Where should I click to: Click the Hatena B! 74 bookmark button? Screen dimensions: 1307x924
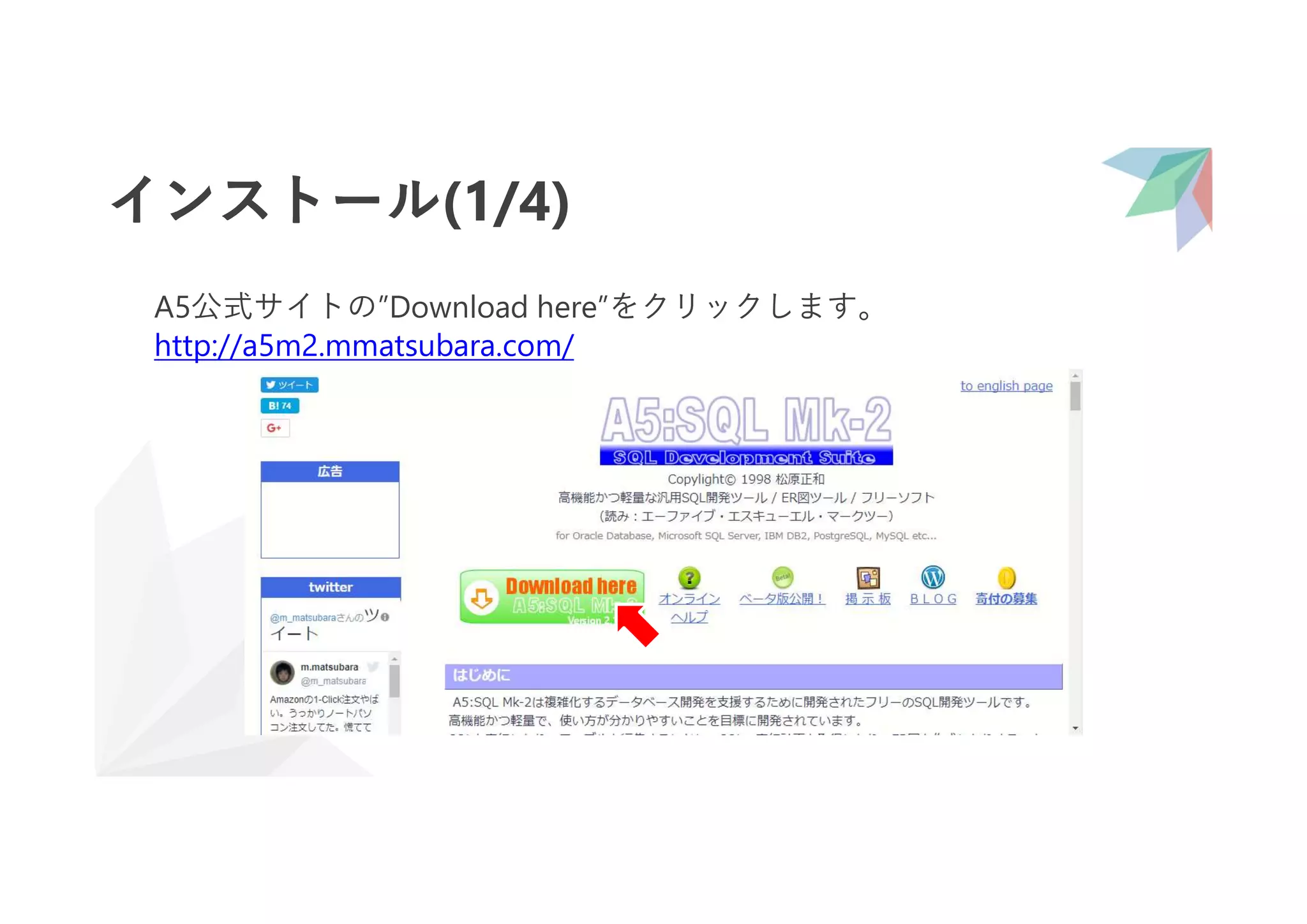280,406
